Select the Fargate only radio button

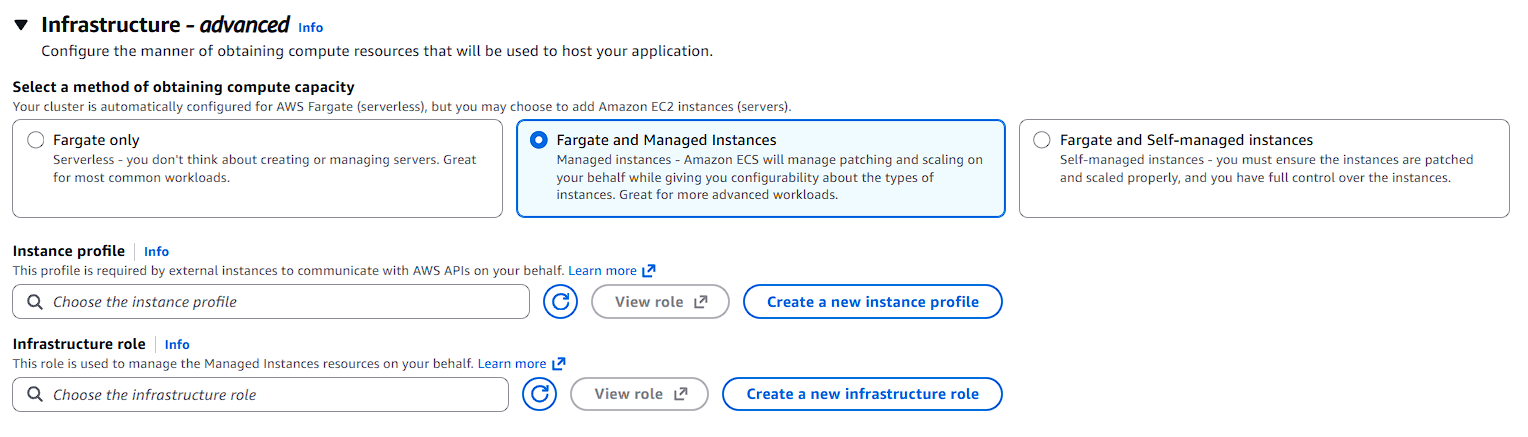(x=36, y=140)
